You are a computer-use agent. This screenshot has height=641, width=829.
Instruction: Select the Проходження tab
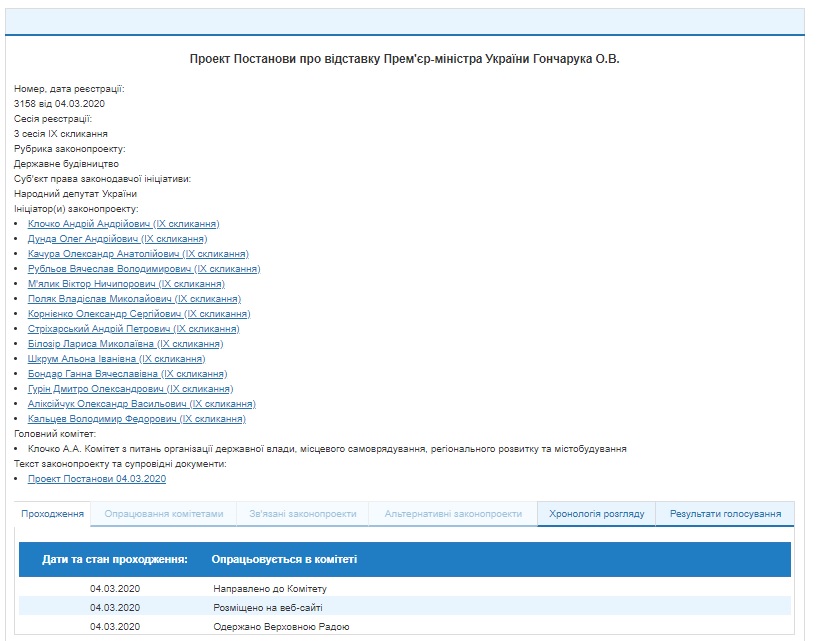point(52,514)
